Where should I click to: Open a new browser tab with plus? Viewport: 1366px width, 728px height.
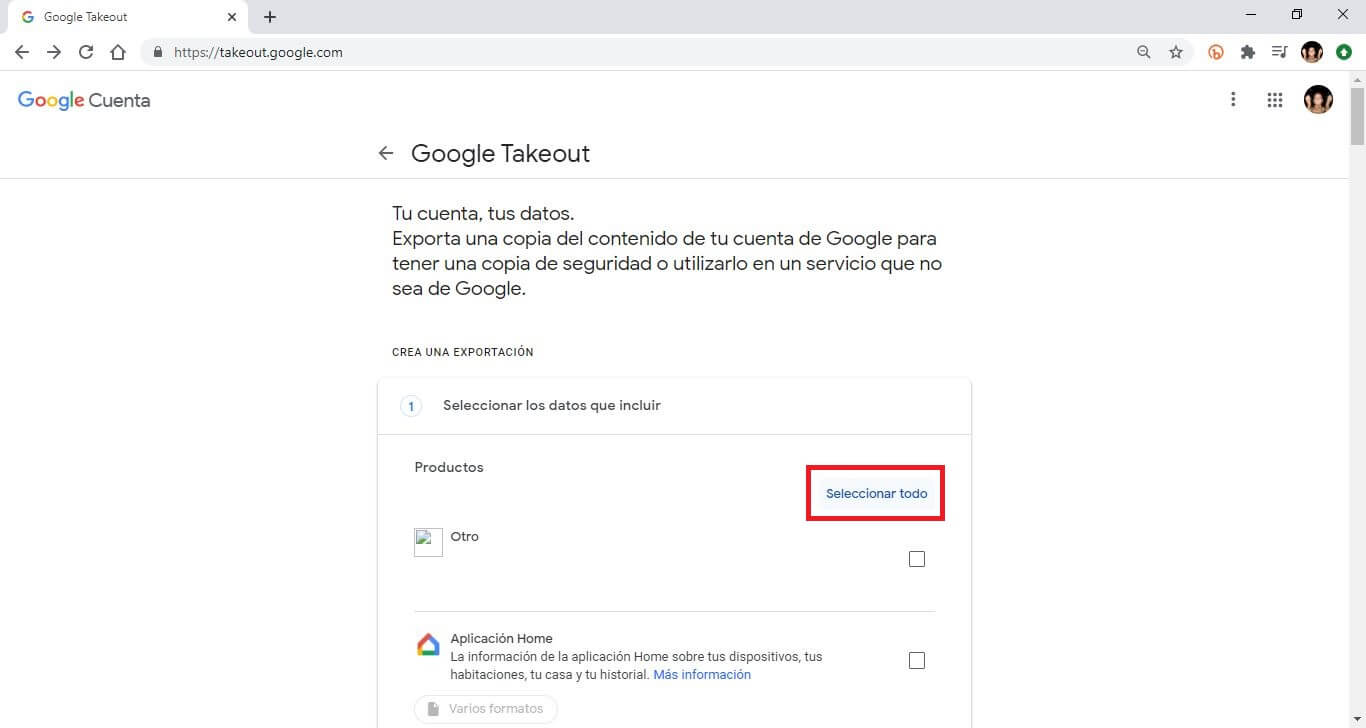pyautogui.click(x=270, y=17)
